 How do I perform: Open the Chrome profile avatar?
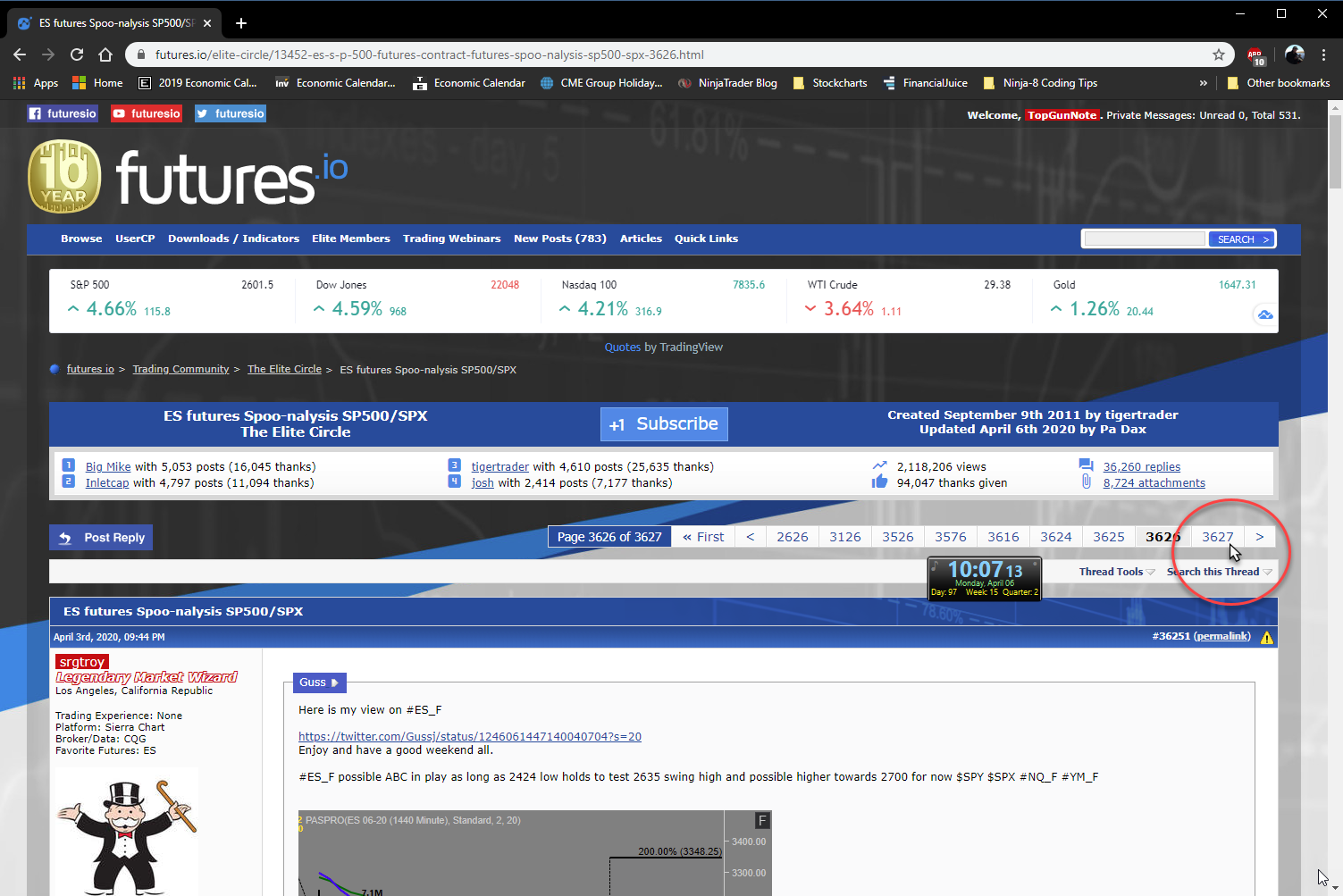(1295, 54)
